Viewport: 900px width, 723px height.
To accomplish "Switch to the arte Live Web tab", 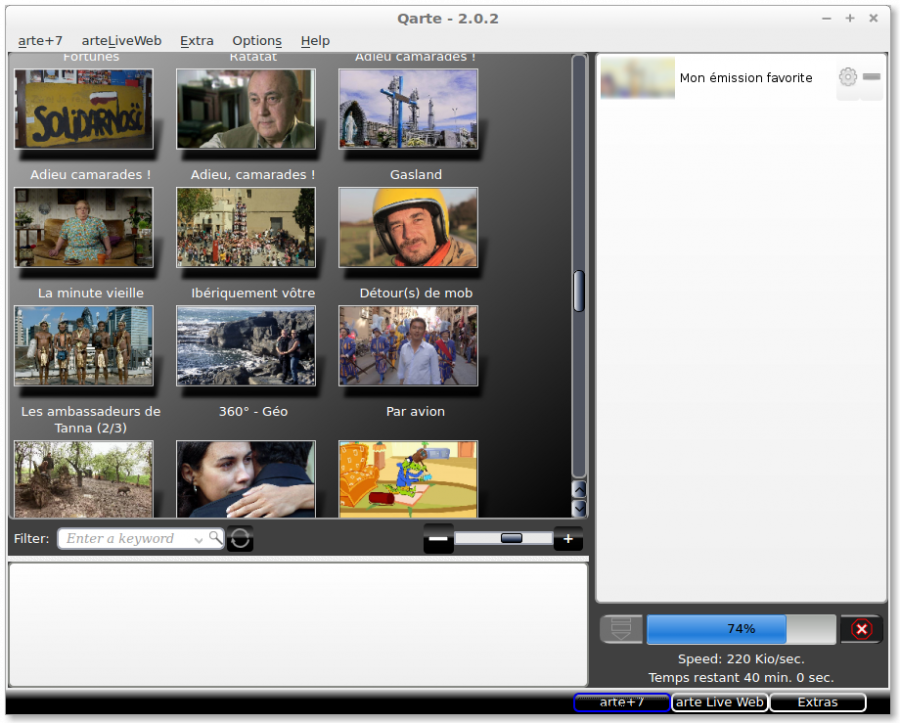I will point(720,702).
